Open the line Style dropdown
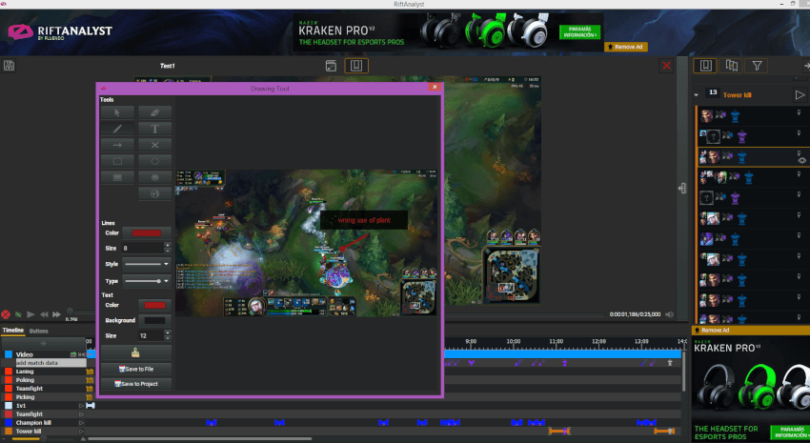This screenshot has width=810, height=443. pyautogui.click(x=147, y=264)
